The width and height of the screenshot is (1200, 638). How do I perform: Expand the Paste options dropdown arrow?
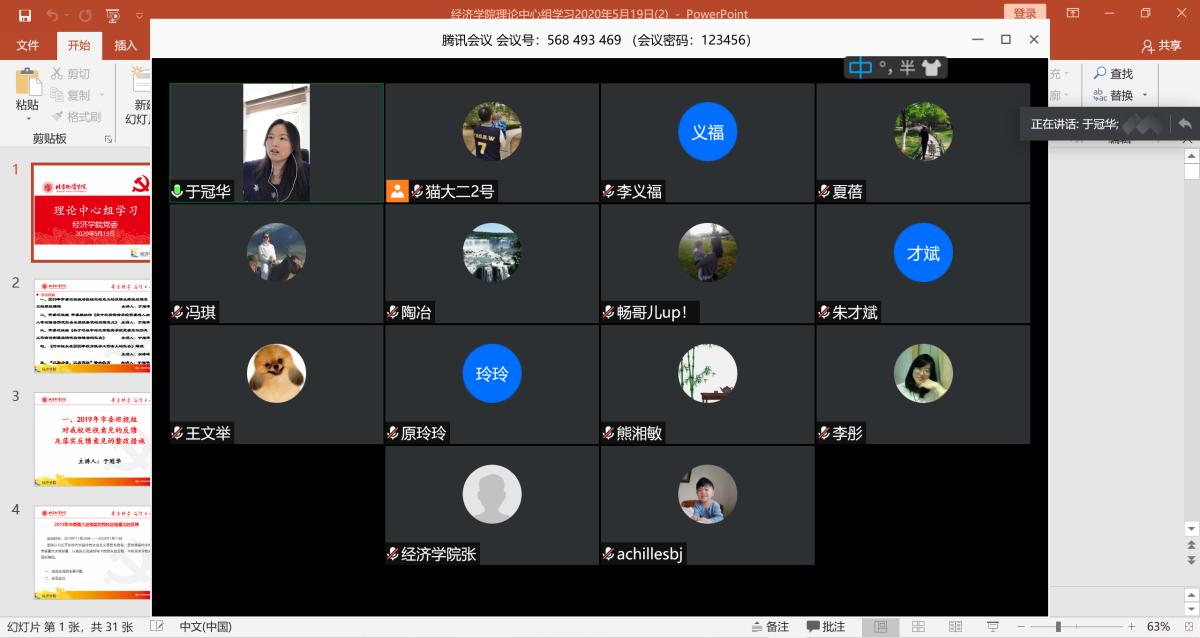point(27,119)
